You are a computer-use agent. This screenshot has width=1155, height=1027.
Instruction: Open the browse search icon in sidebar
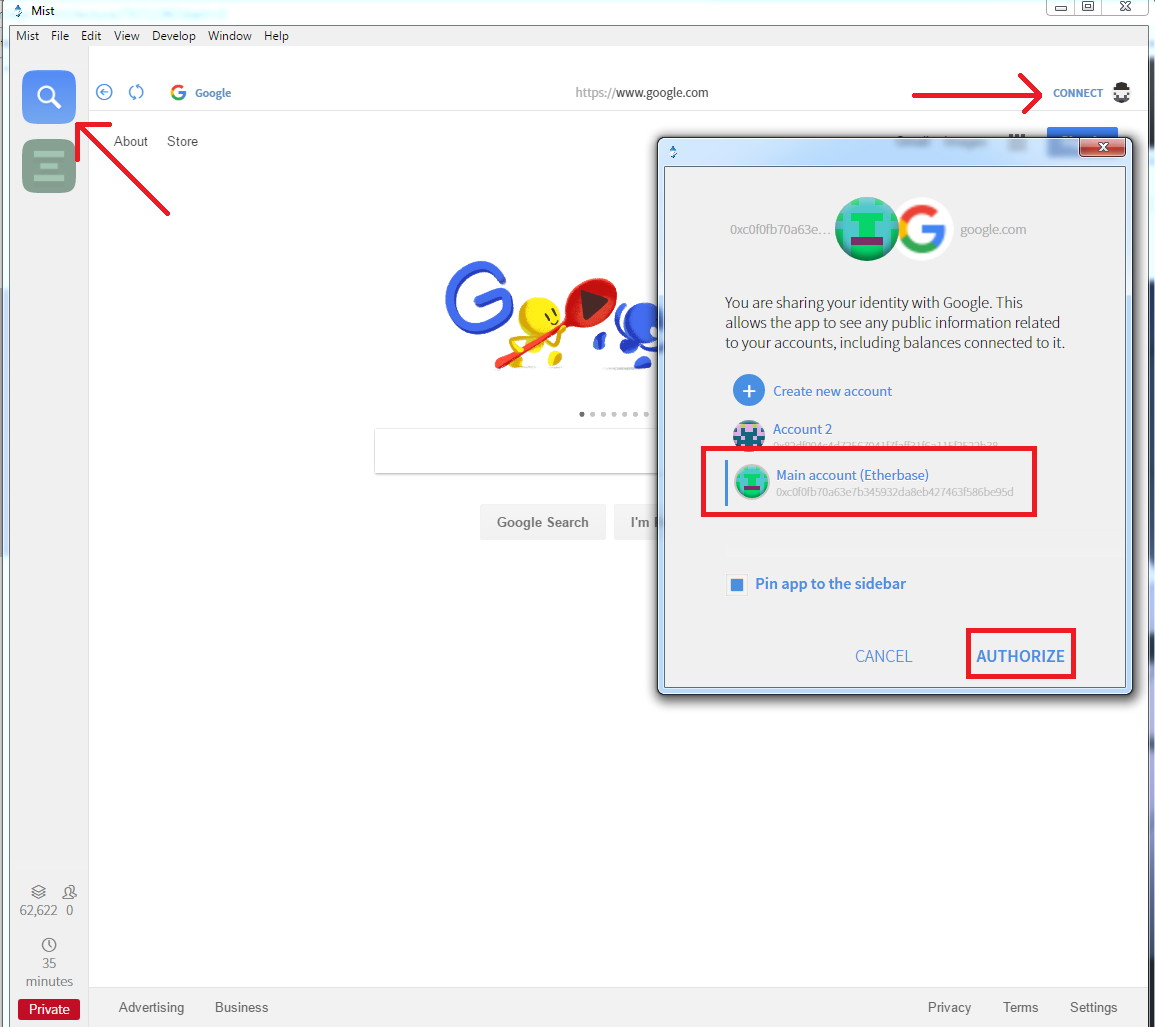[49, 97]
